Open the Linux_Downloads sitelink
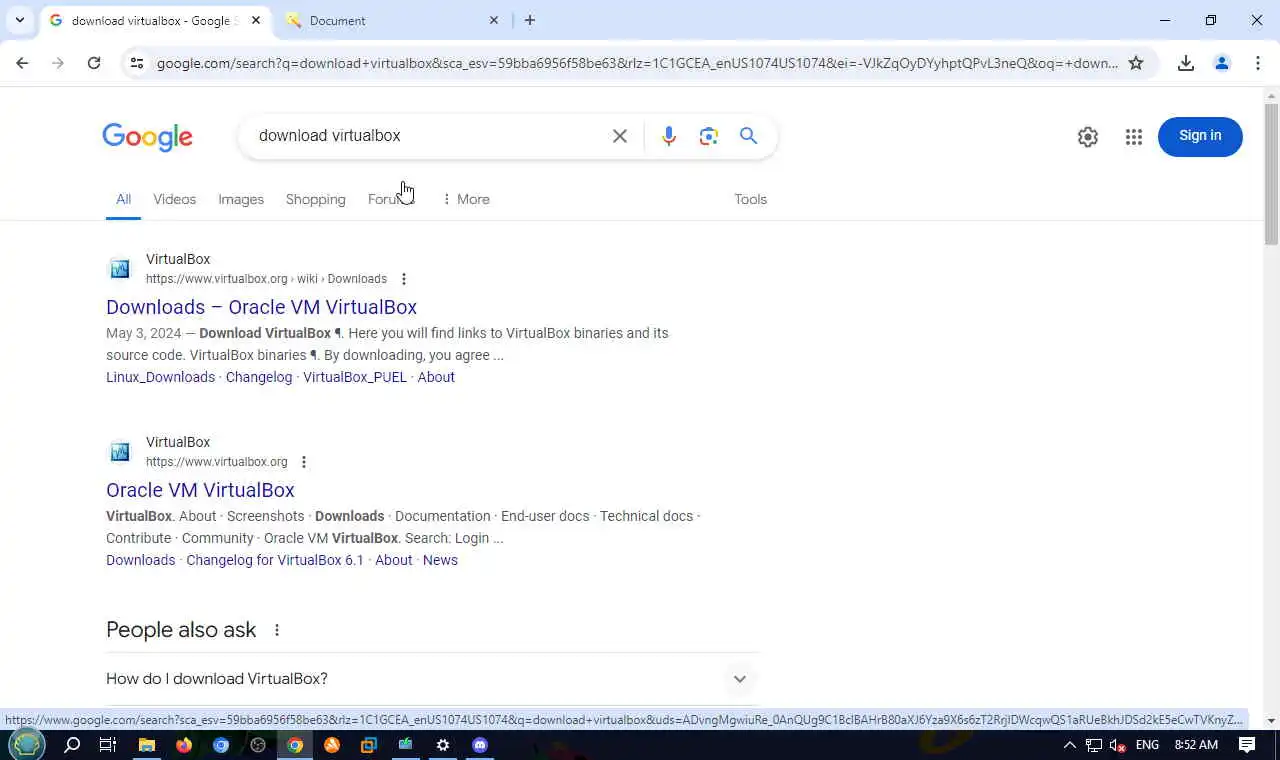This screenshot has height=760, width=1280. pyautogui.click(x=160, y=377)
